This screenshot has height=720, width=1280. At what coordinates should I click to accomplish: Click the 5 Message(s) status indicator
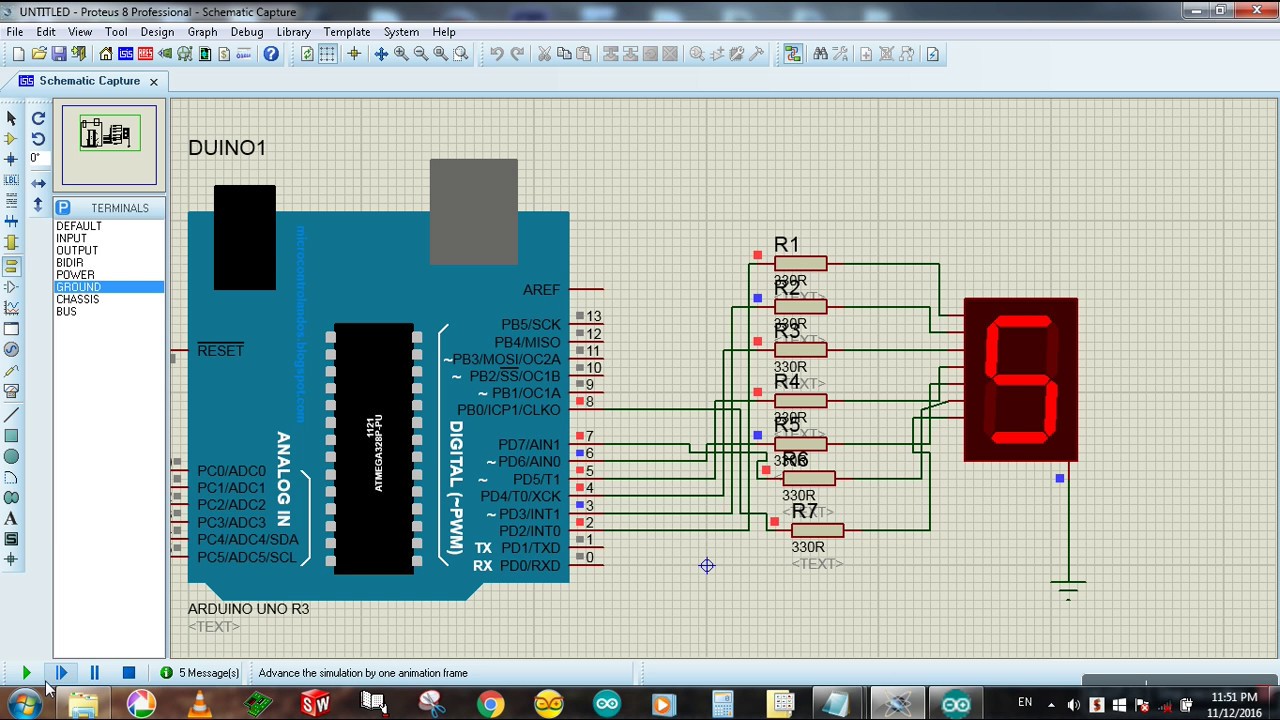(x=200, y=673)
